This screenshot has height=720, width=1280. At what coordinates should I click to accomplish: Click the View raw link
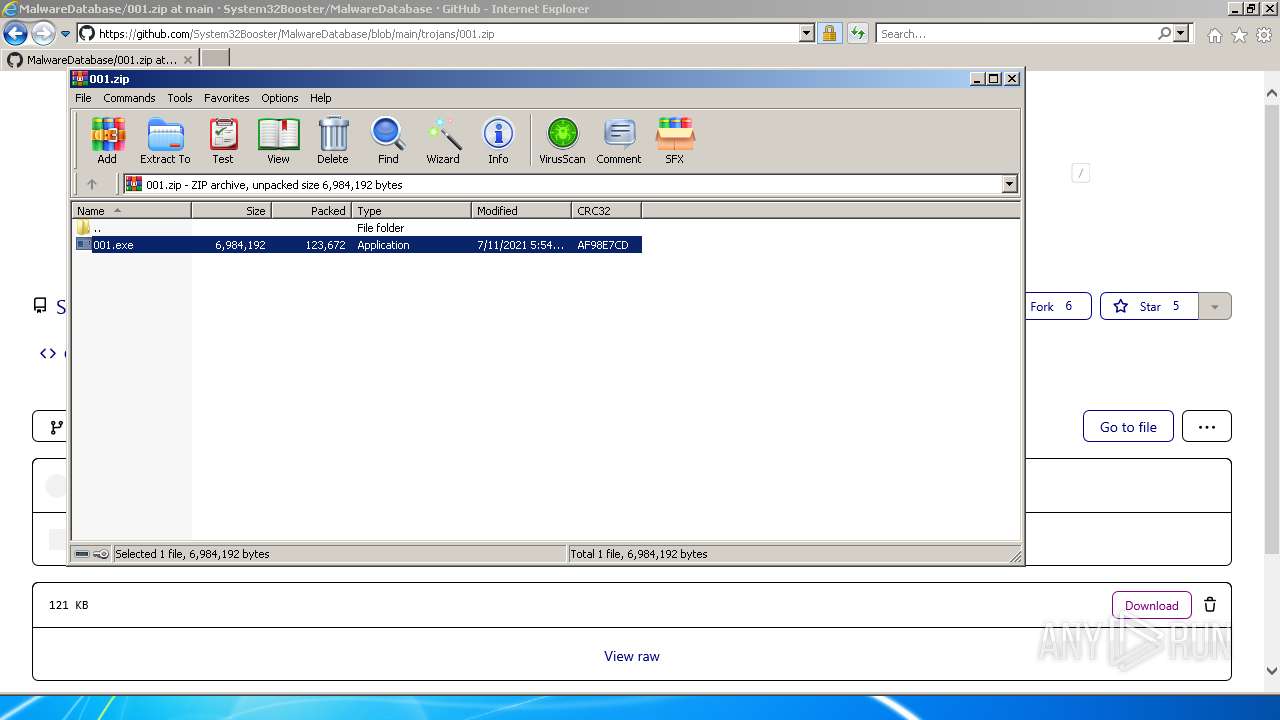click(x=632, y=656)
